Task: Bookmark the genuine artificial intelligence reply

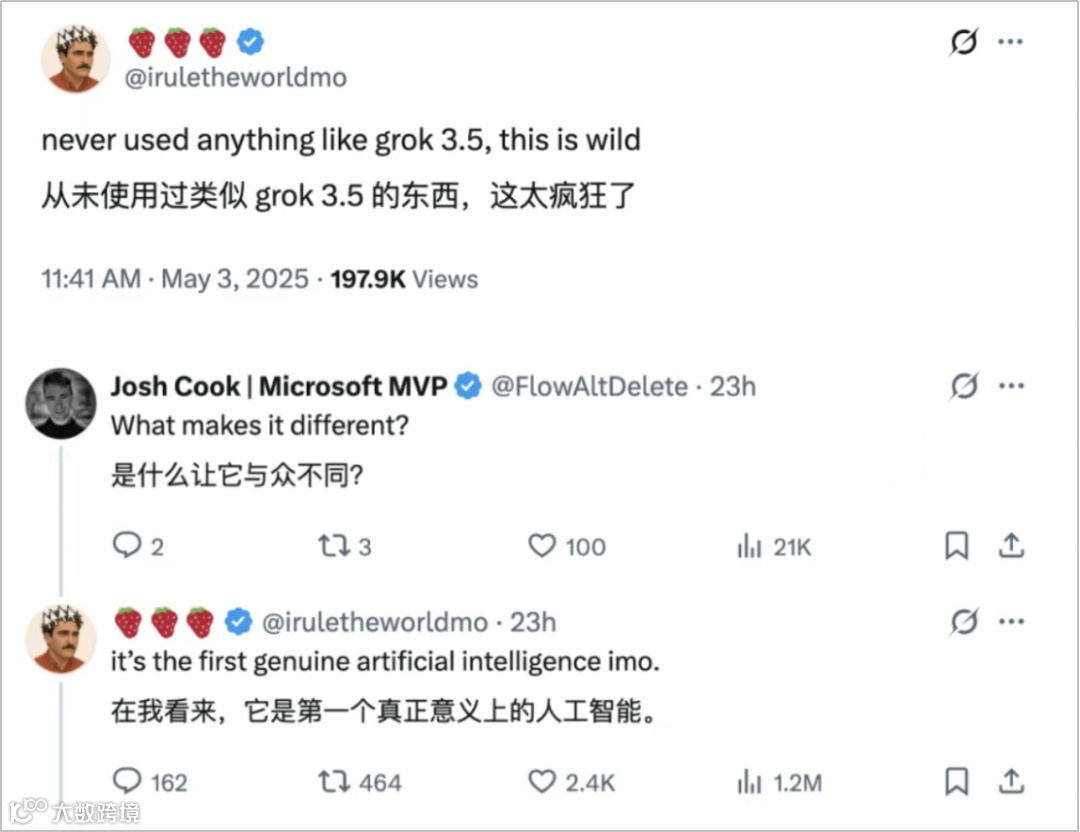Action: coord(957,782)
